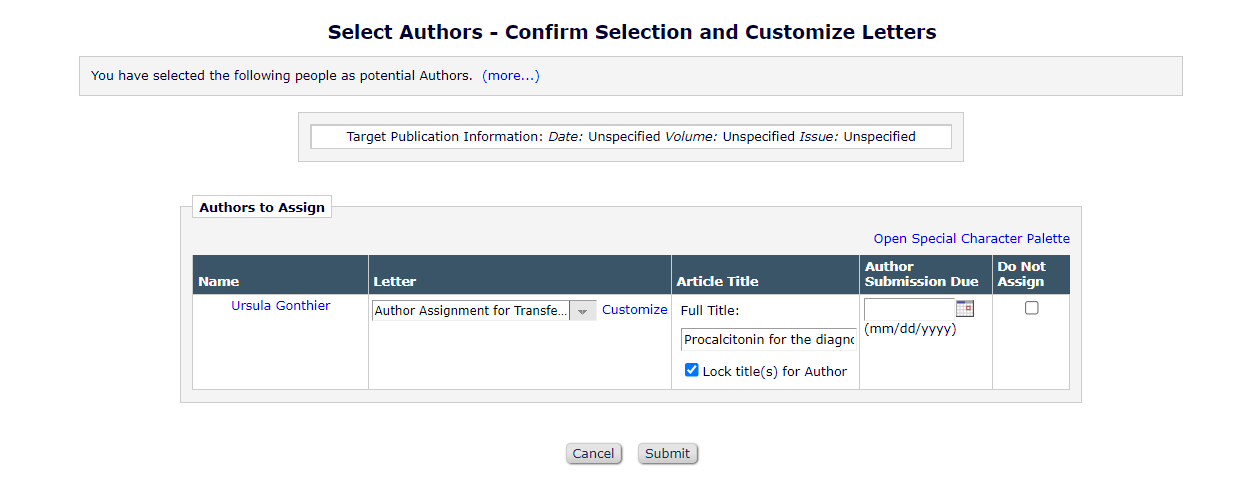
Task: Click into the Full Title text field
Action: tap(767, 340)
